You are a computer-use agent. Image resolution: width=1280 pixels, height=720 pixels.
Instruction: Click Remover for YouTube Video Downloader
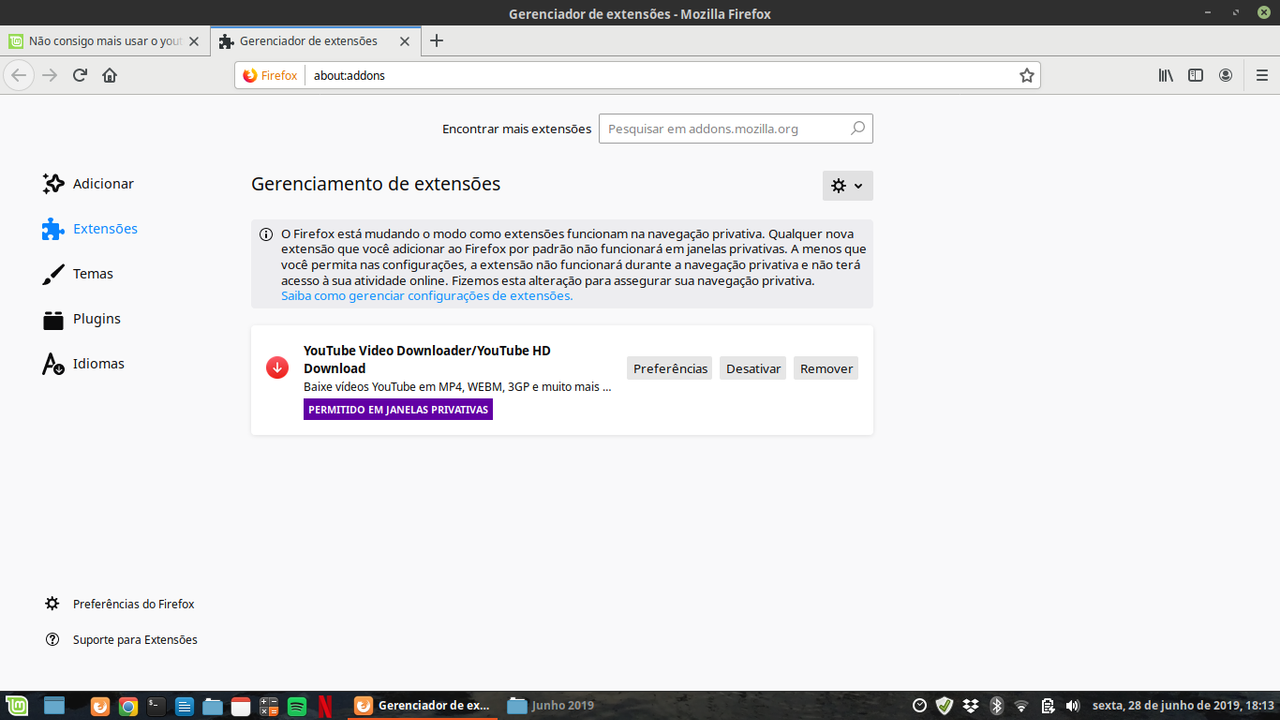click(826, 368)
